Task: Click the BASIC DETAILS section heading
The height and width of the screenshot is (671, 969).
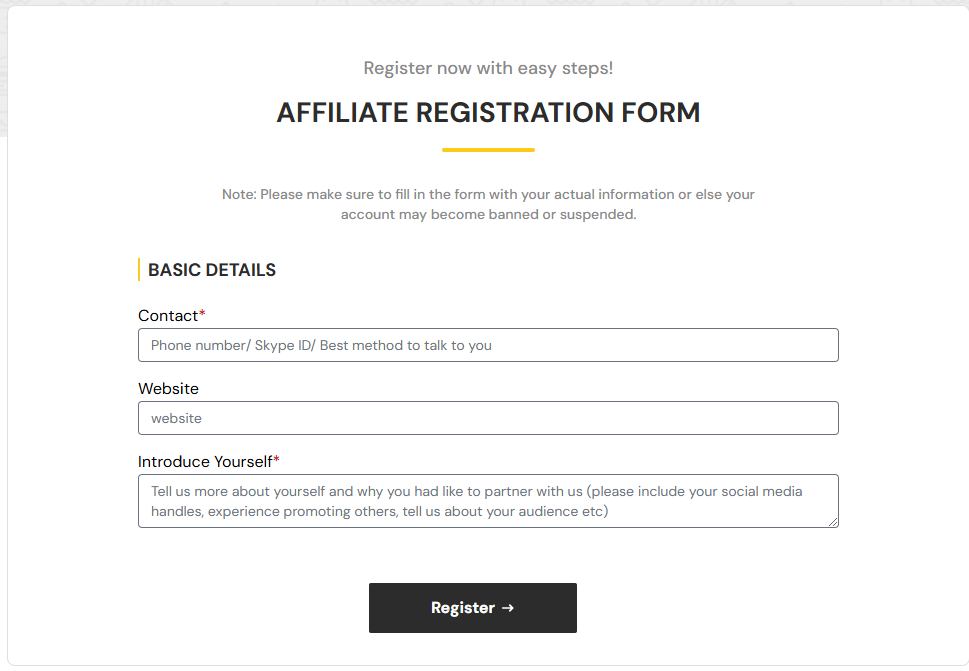Action: 212,270
